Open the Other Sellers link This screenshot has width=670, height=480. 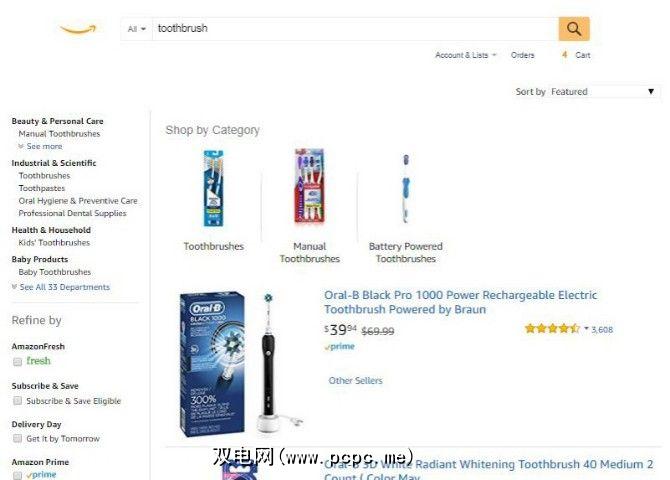tap(356, 380)
